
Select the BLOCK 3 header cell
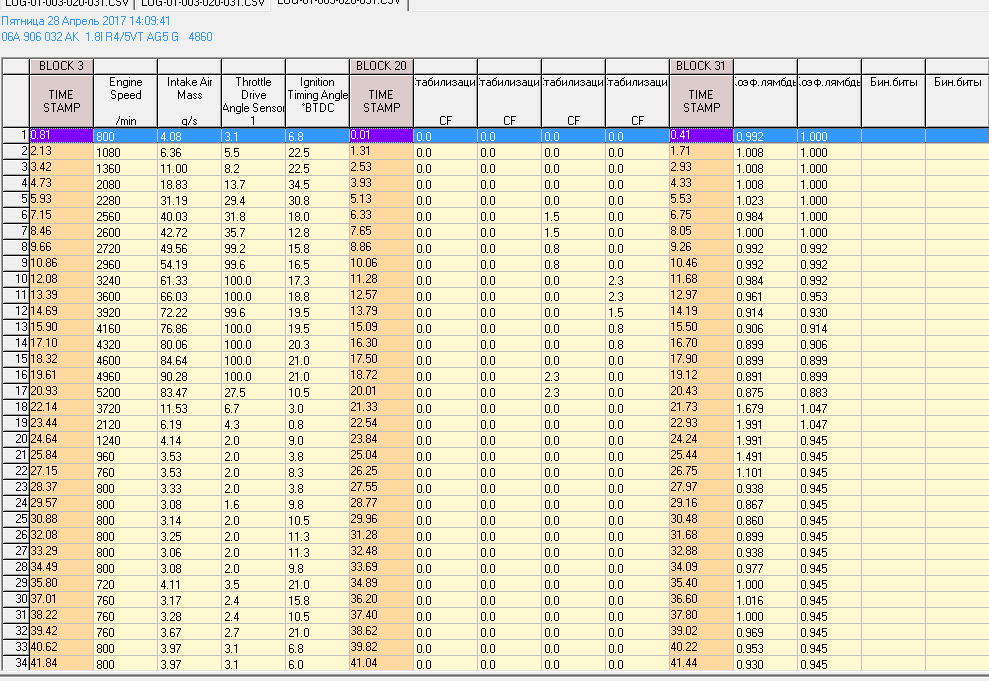click(x=61, y=66)
